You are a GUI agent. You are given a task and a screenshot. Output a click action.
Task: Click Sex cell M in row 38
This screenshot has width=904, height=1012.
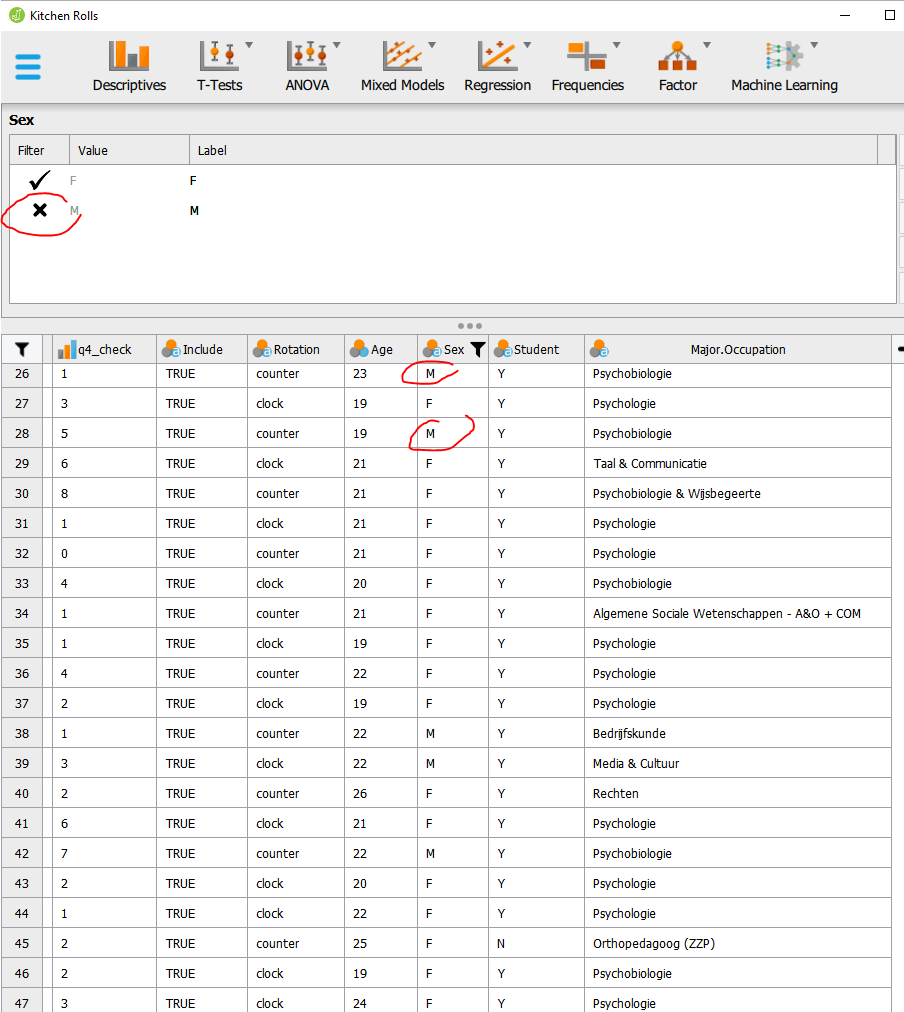tap(453, 733)
